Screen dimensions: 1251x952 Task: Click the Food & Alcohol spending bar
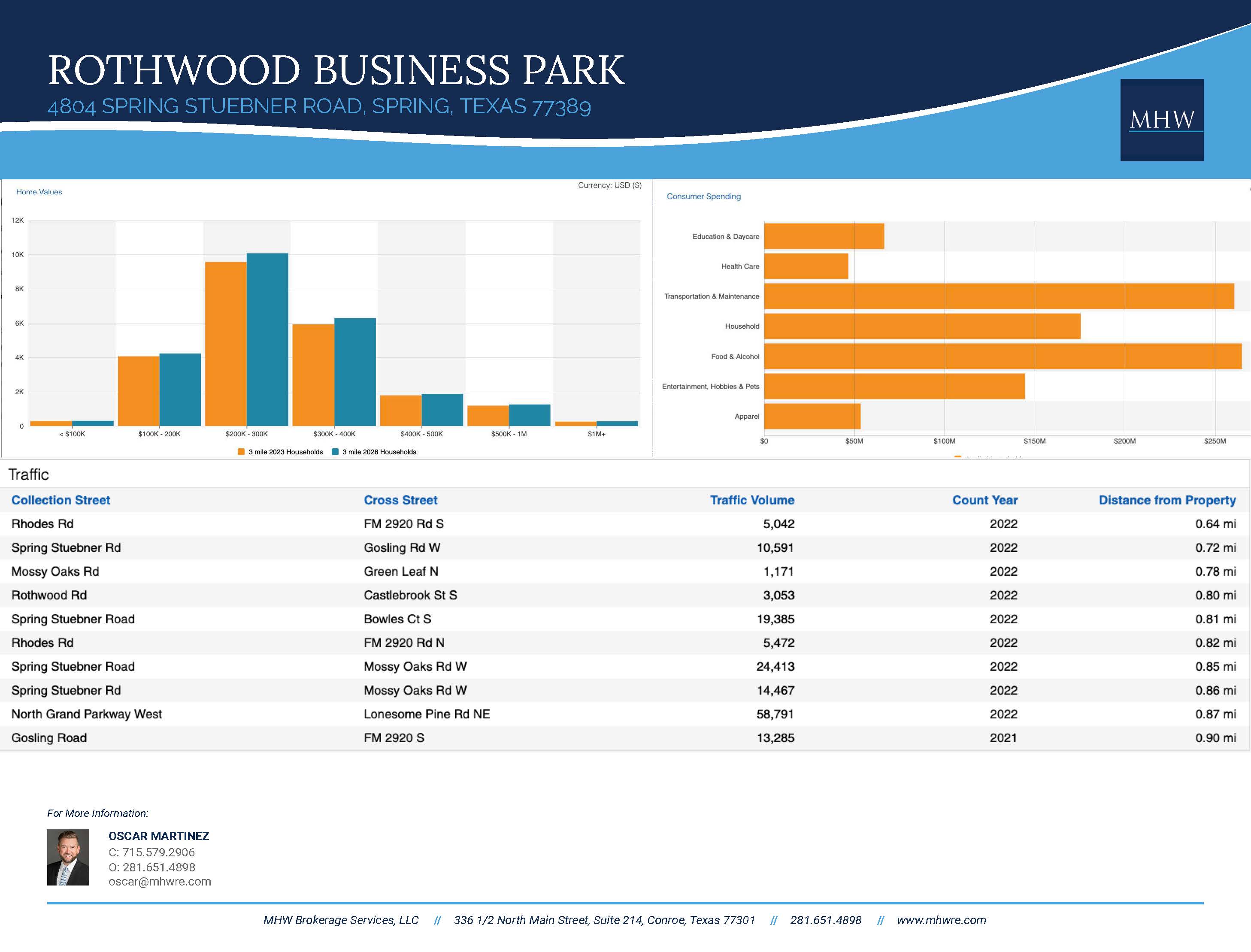coord(1002,357)
